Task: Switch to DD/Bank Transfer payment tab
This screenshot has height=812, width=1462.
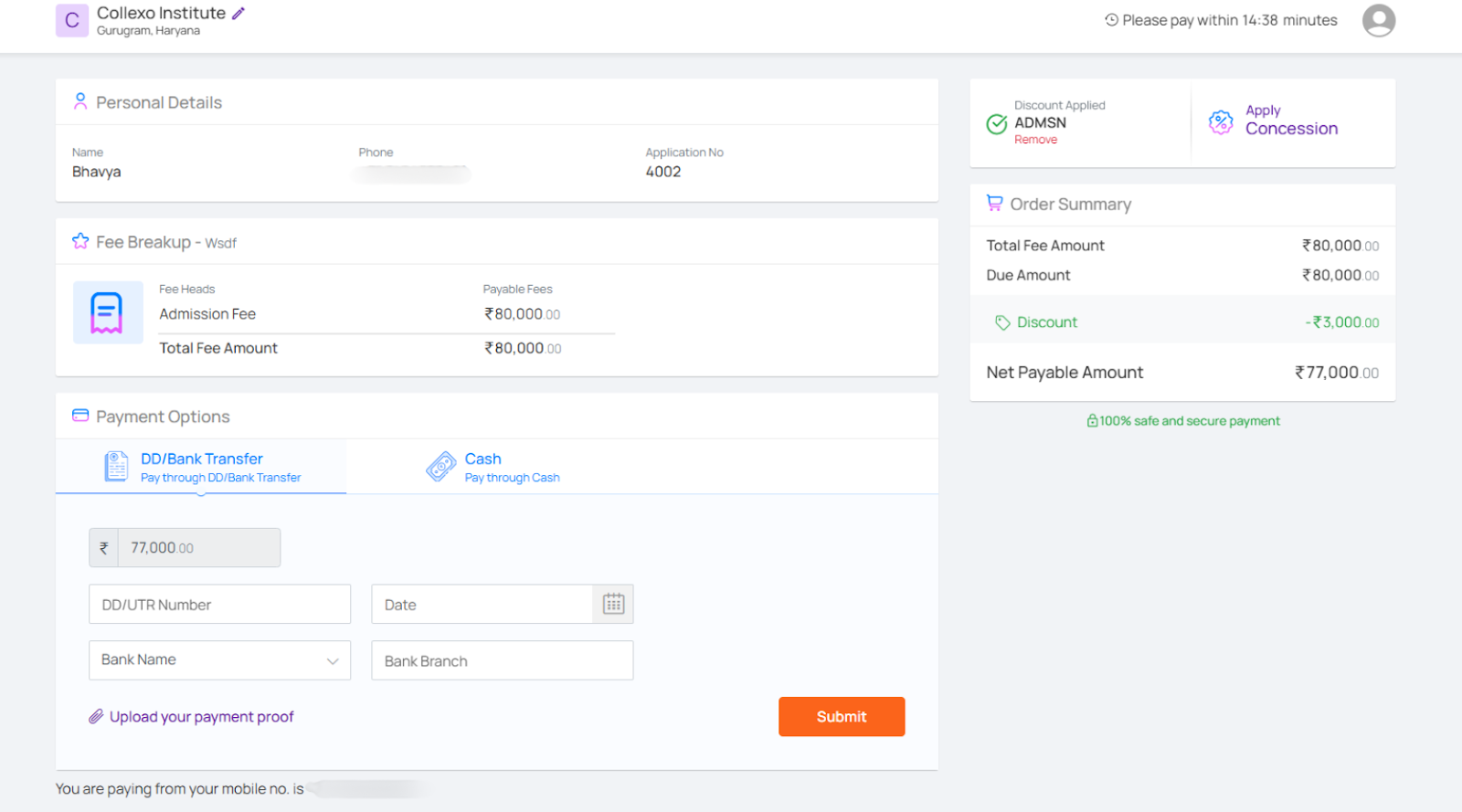Action: [202, 467]
